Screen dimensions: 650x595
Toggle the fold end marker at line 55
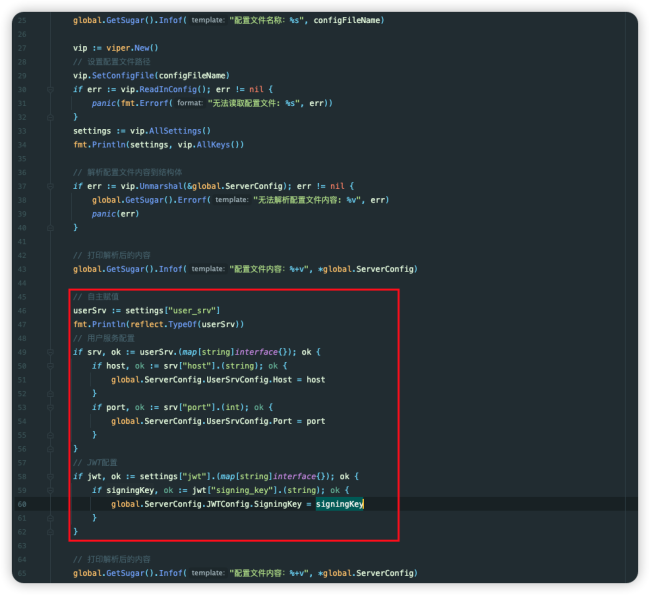(50, 435)
